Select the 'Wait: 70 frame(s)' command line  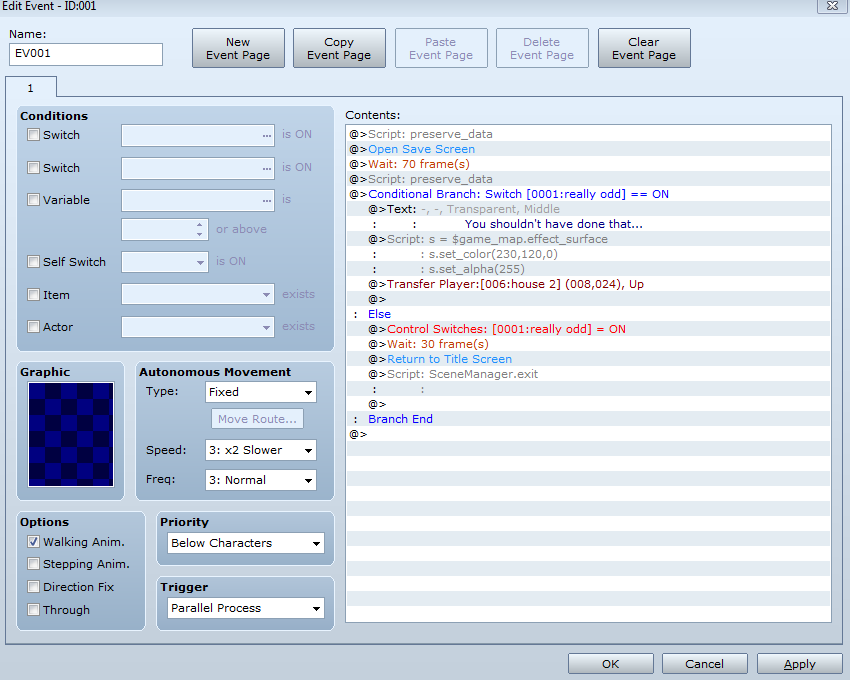588,164
